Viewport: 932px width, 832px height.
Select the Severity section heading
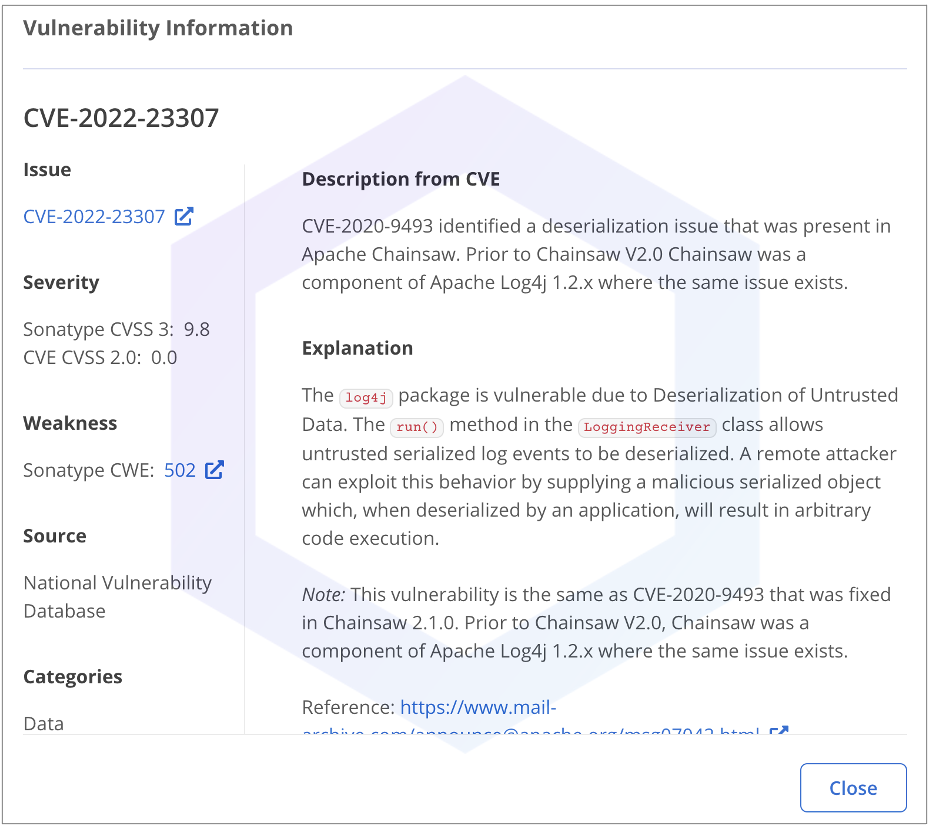coord(61,283)
